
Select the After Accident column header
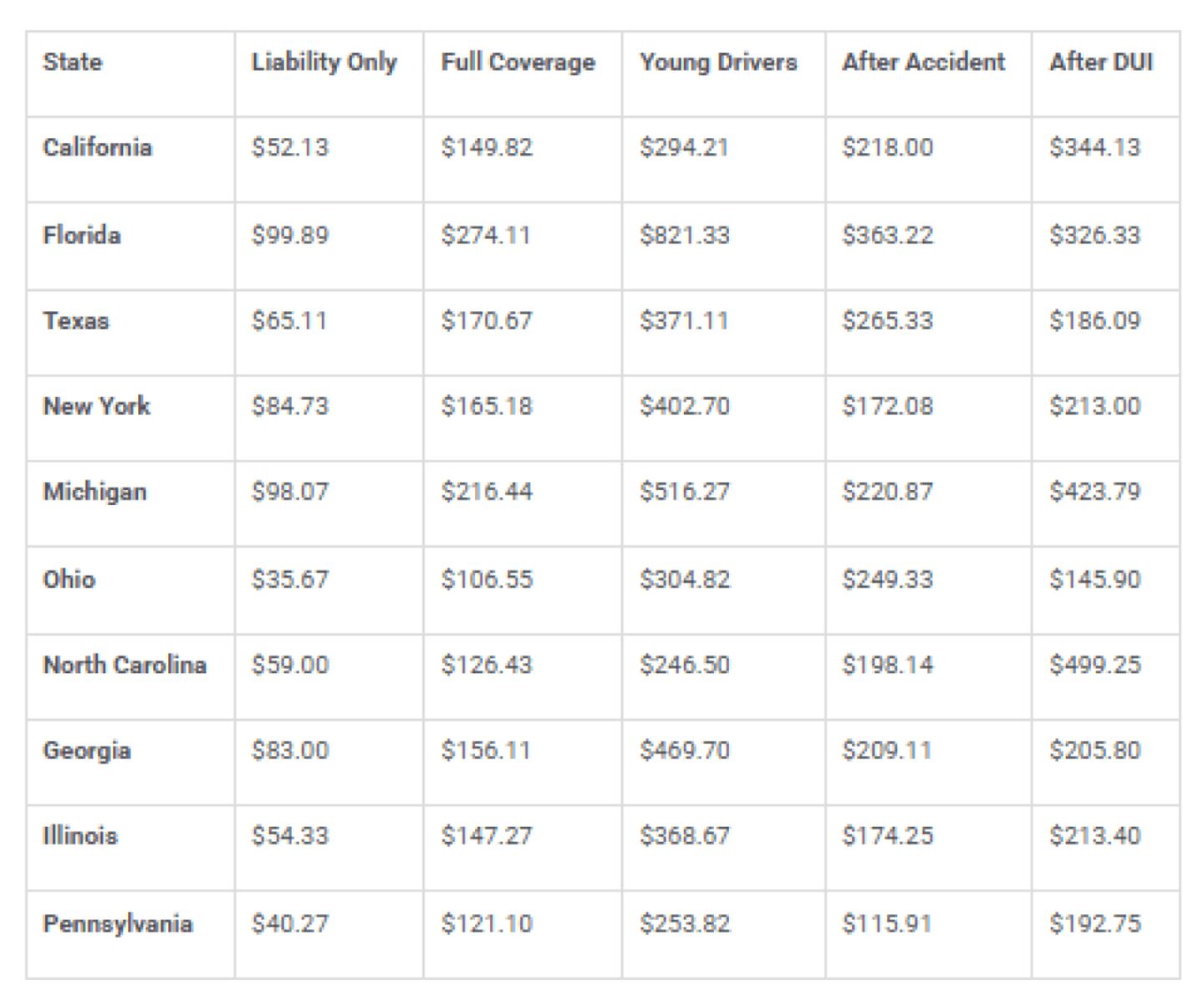(x=923, y=62)
